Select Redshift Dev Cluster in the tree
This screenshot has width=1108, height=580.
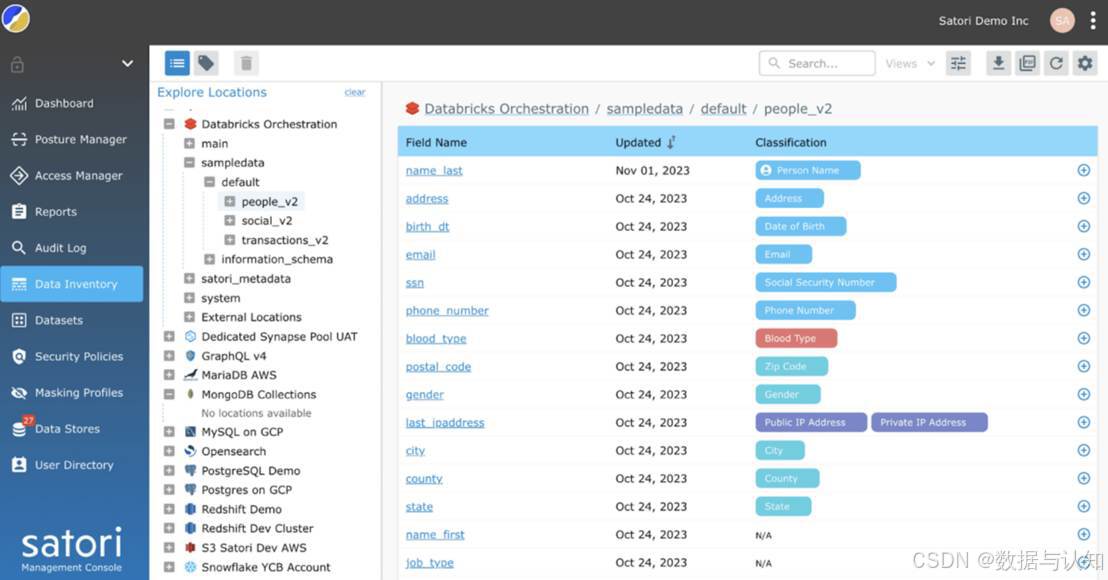[257, 528]
